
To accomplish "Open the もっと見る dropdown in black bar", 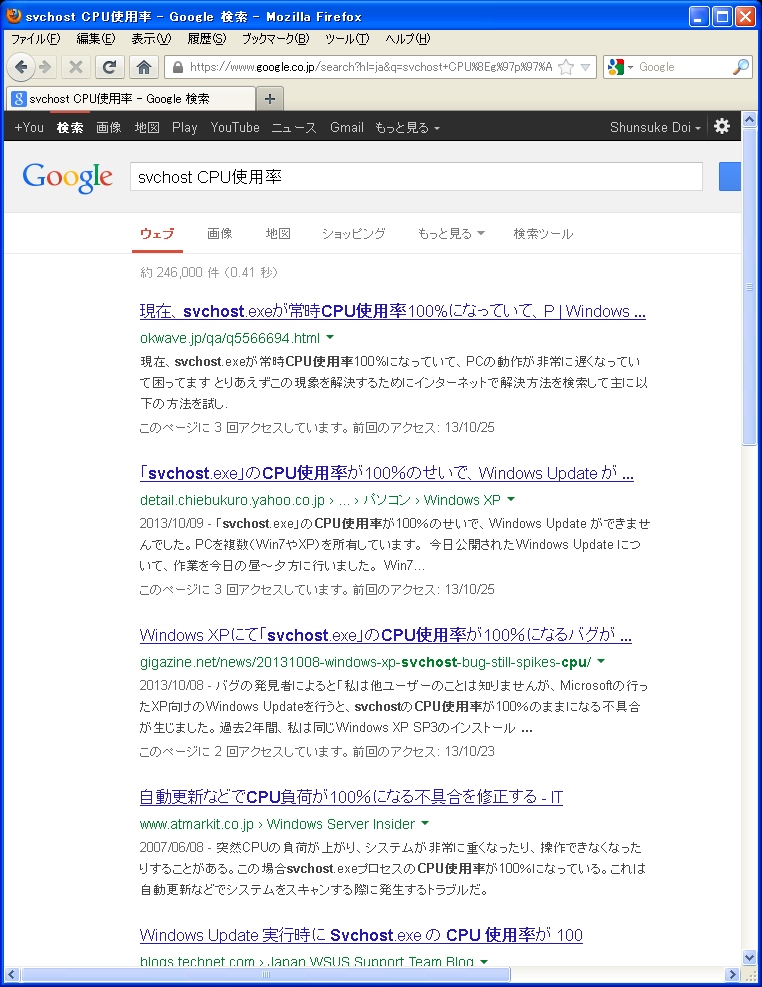I will point(406,128).
